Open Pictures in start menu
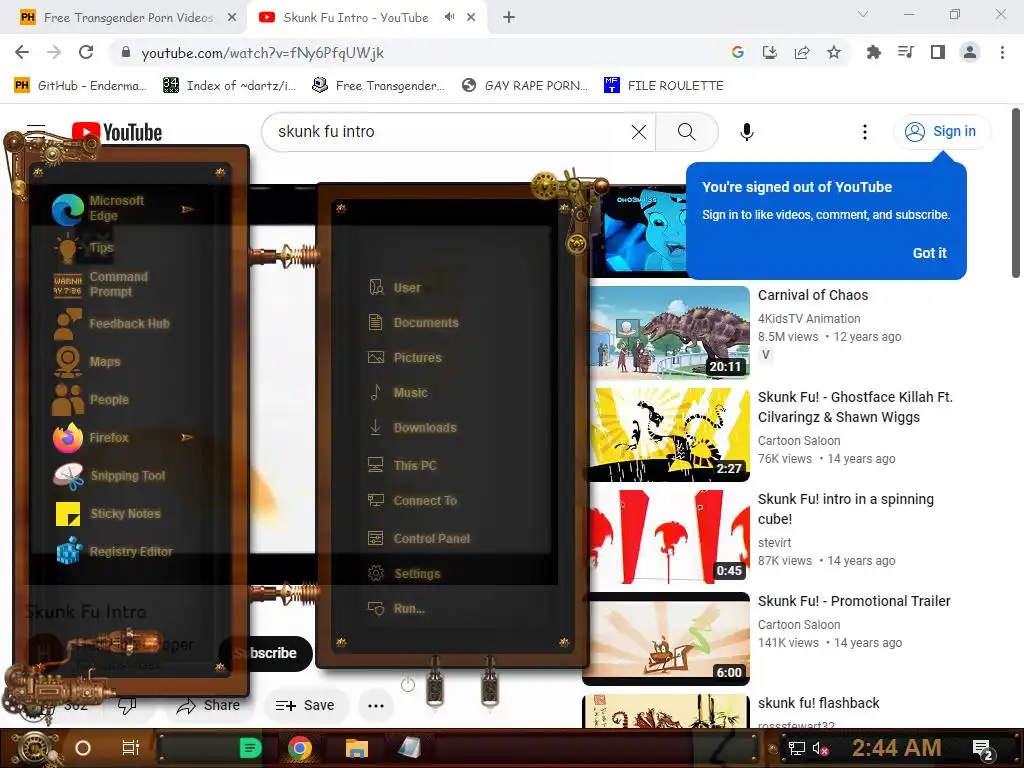This screenshot has height=768, width=1024. pos(405,357)
